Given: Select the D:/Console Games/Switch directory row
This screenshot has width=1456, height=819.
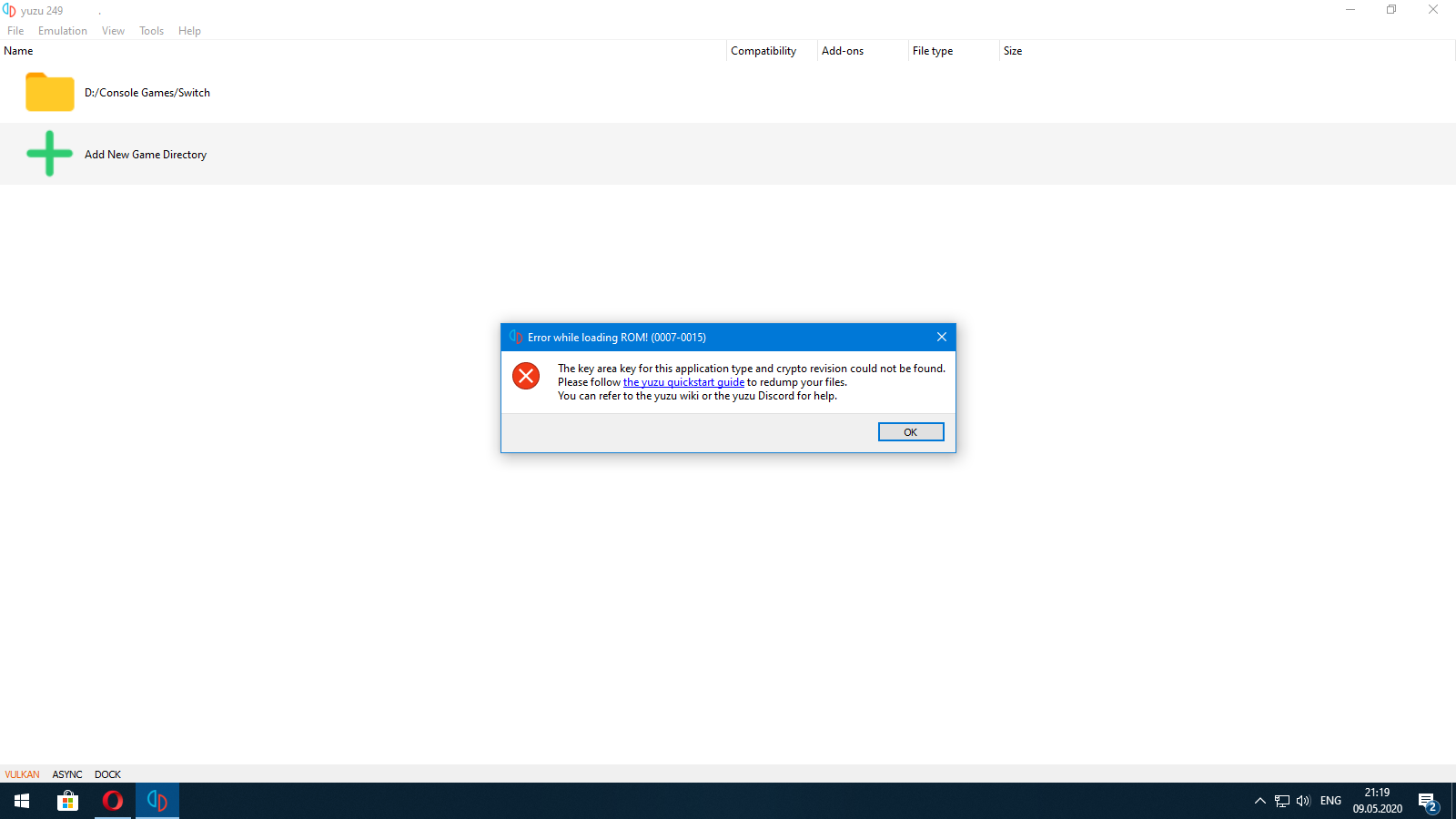Looking at the screenshot, I should point(728,92).
